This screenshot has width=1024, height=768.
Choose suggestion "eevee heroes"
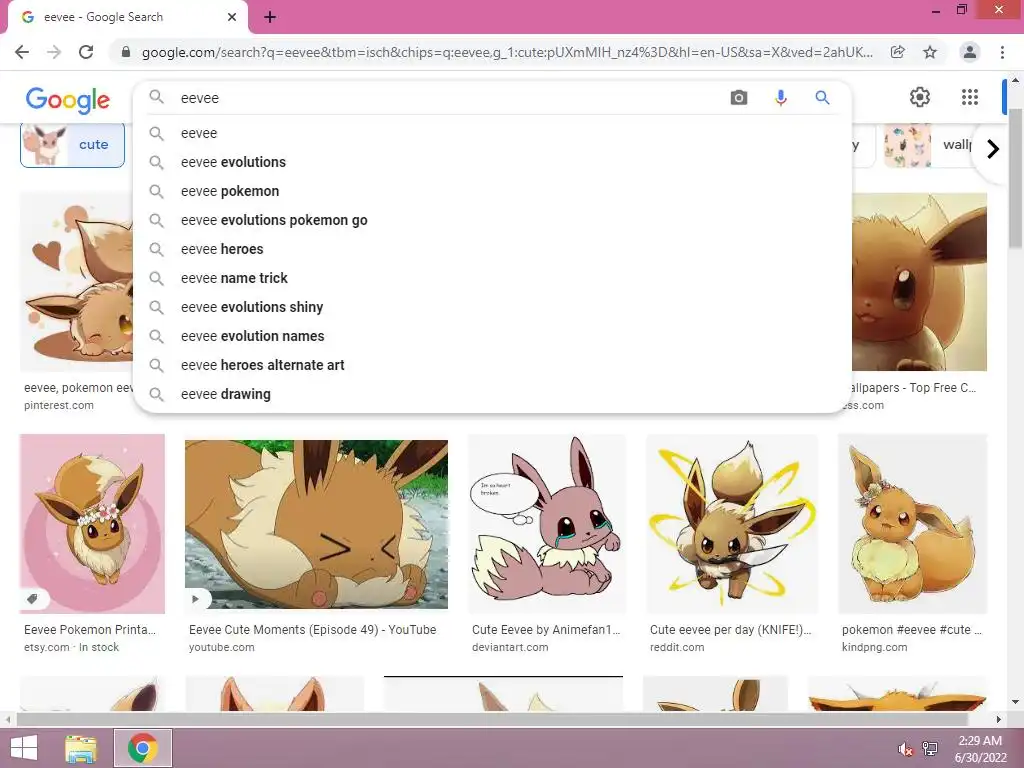tap(492, 249)
